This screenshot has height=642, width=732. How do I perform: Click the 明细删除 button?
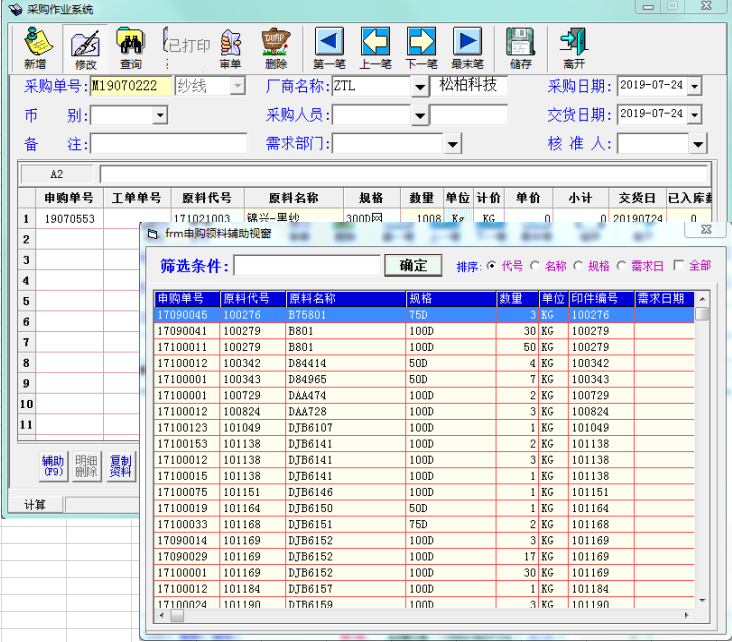86,466
